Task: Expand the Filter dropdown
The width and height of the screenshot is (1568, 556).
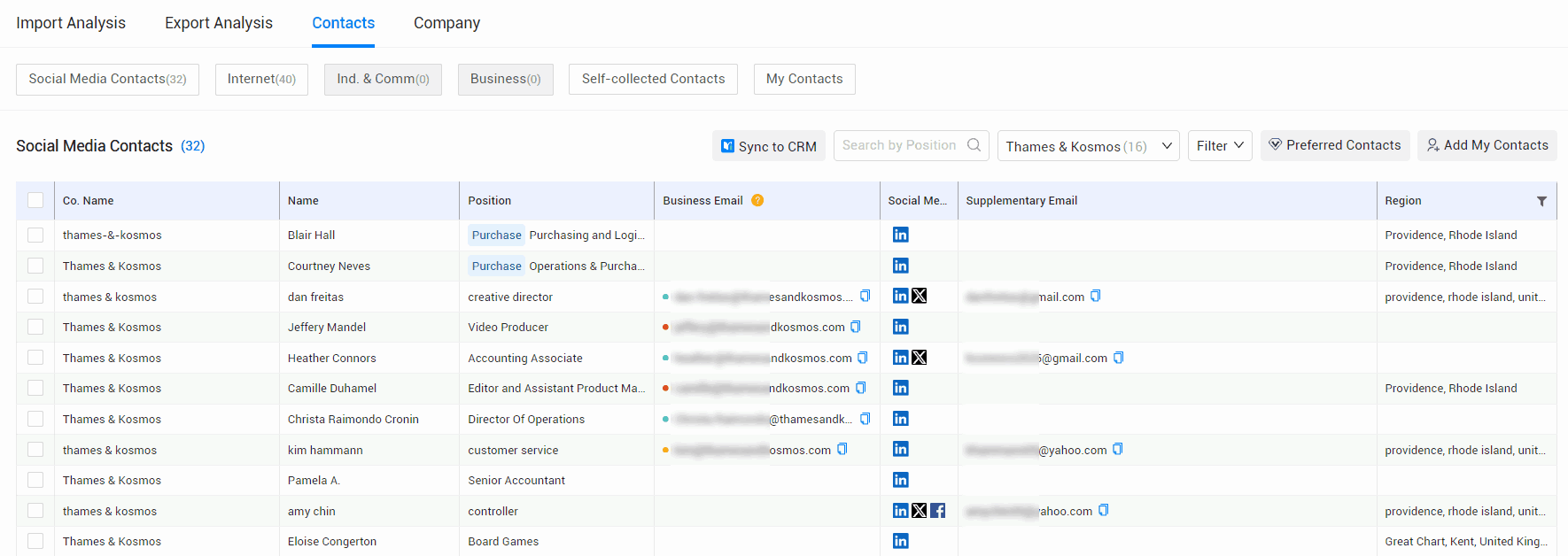Action: pyautogui.click(x=1220, y=146)
